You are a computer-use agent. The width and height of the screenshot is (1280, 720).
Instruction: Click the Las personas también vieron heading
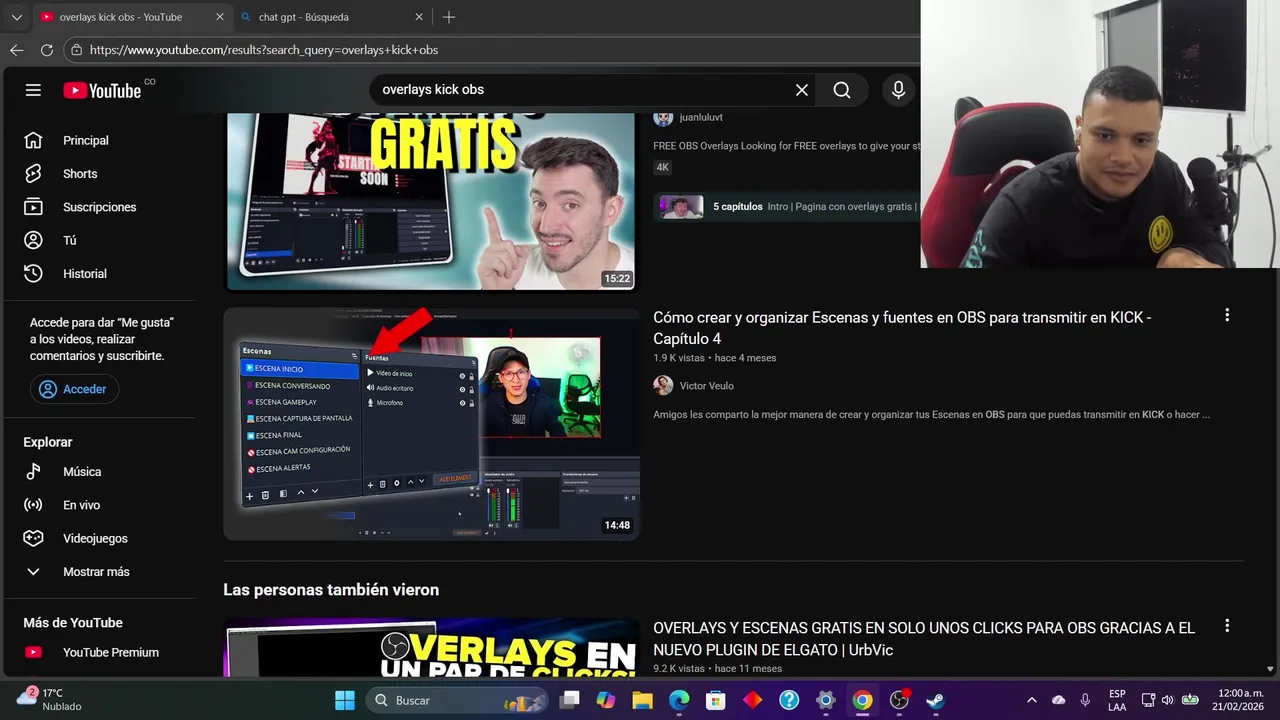click(331, 590)
